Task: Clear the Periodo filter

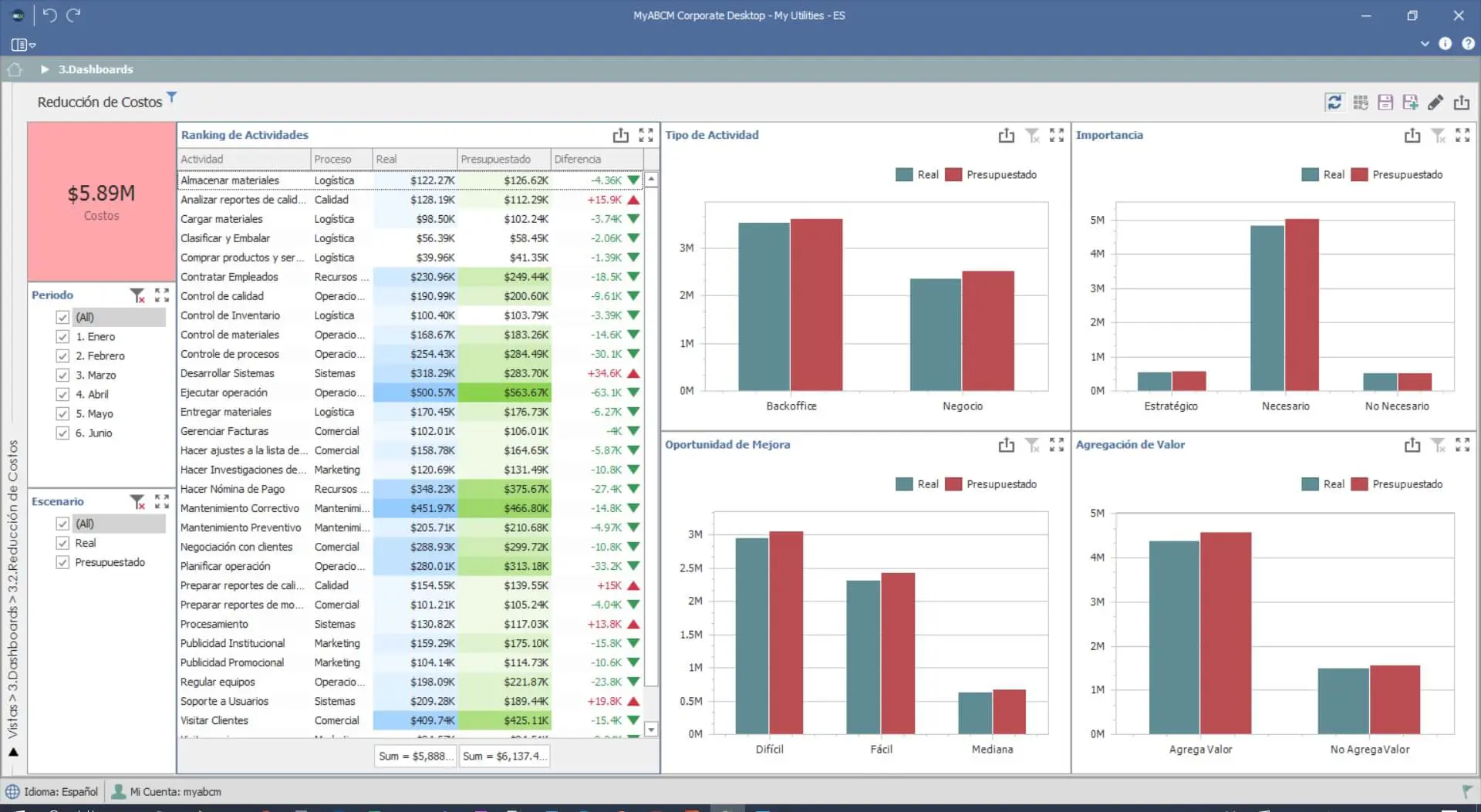Action: pyautogui.click(x=137, y=295)
